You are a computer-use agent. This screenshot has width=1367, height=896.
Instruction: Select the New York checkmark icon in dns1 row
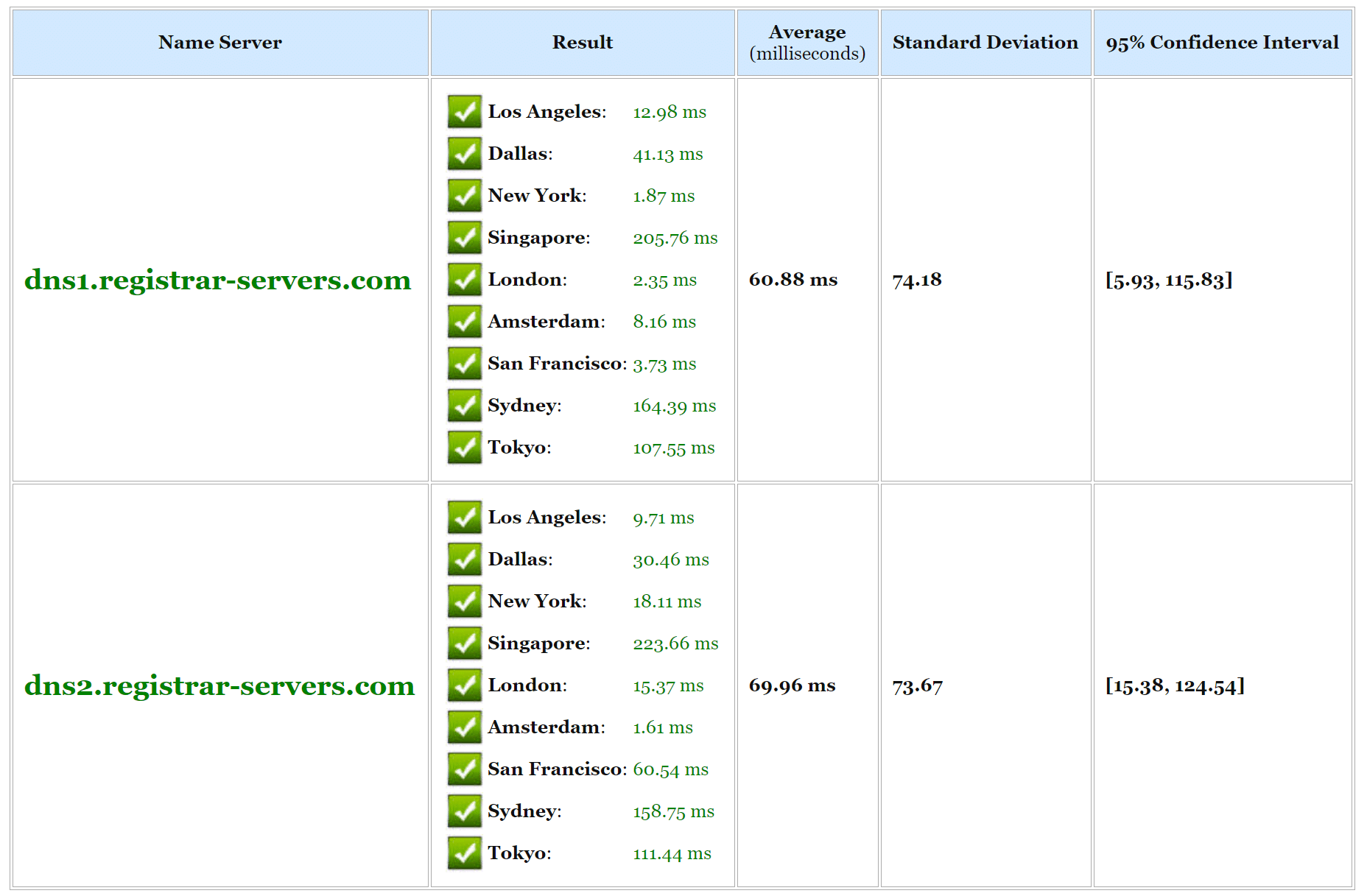point(464,195)
